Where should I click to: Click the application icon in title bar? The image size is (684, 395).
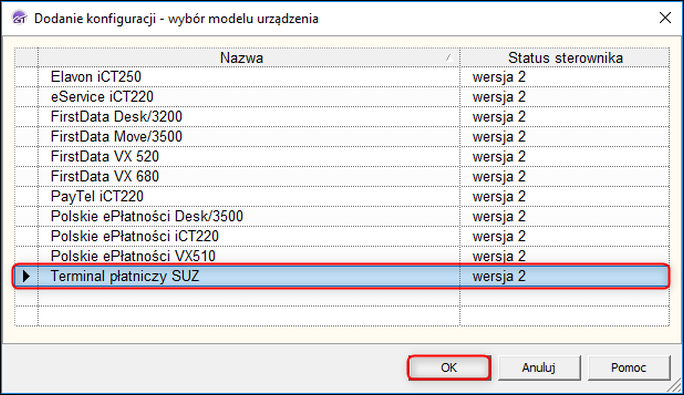[x=20, y=18]
